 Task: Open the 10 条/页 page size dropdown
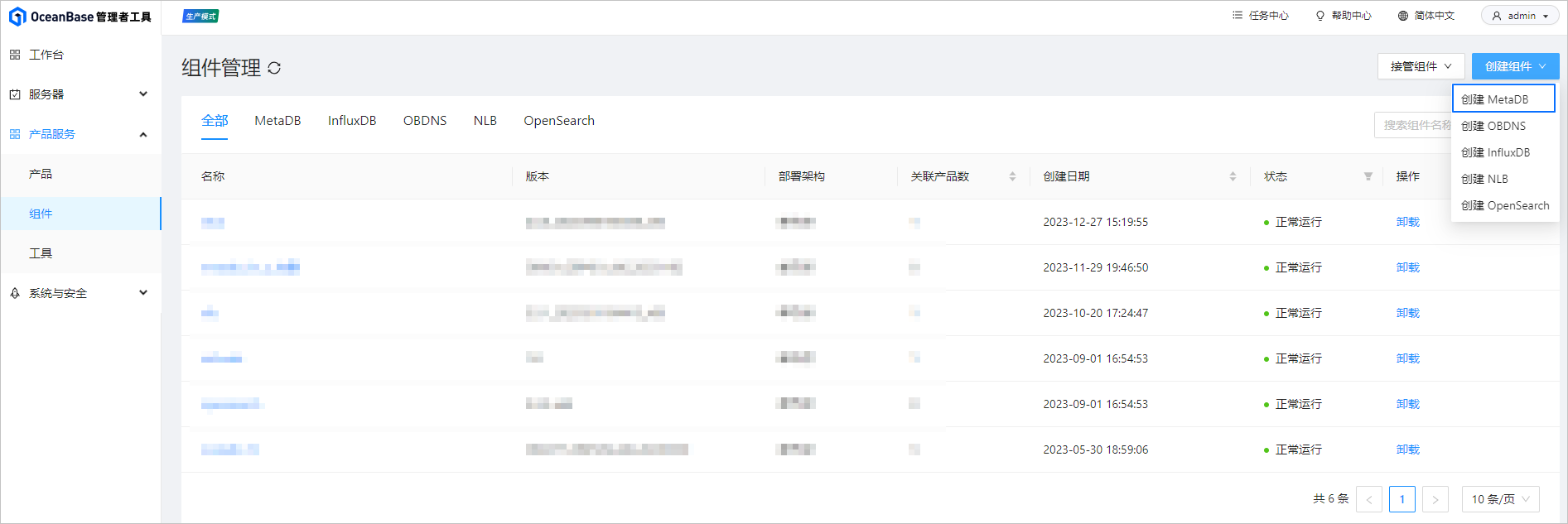1501,499
